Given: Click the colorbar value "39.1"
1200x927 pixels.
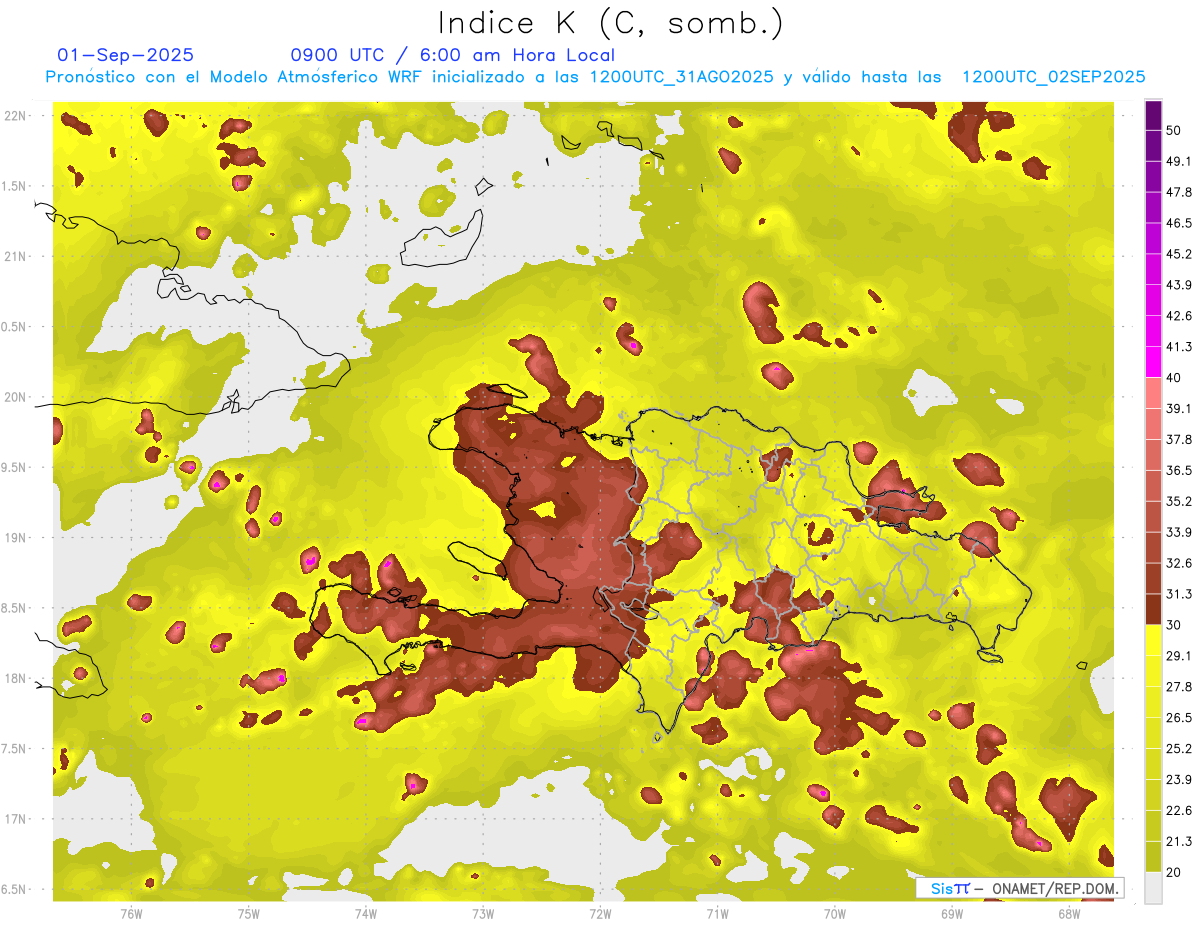Looking at the screenshot, I should 1179,408.
